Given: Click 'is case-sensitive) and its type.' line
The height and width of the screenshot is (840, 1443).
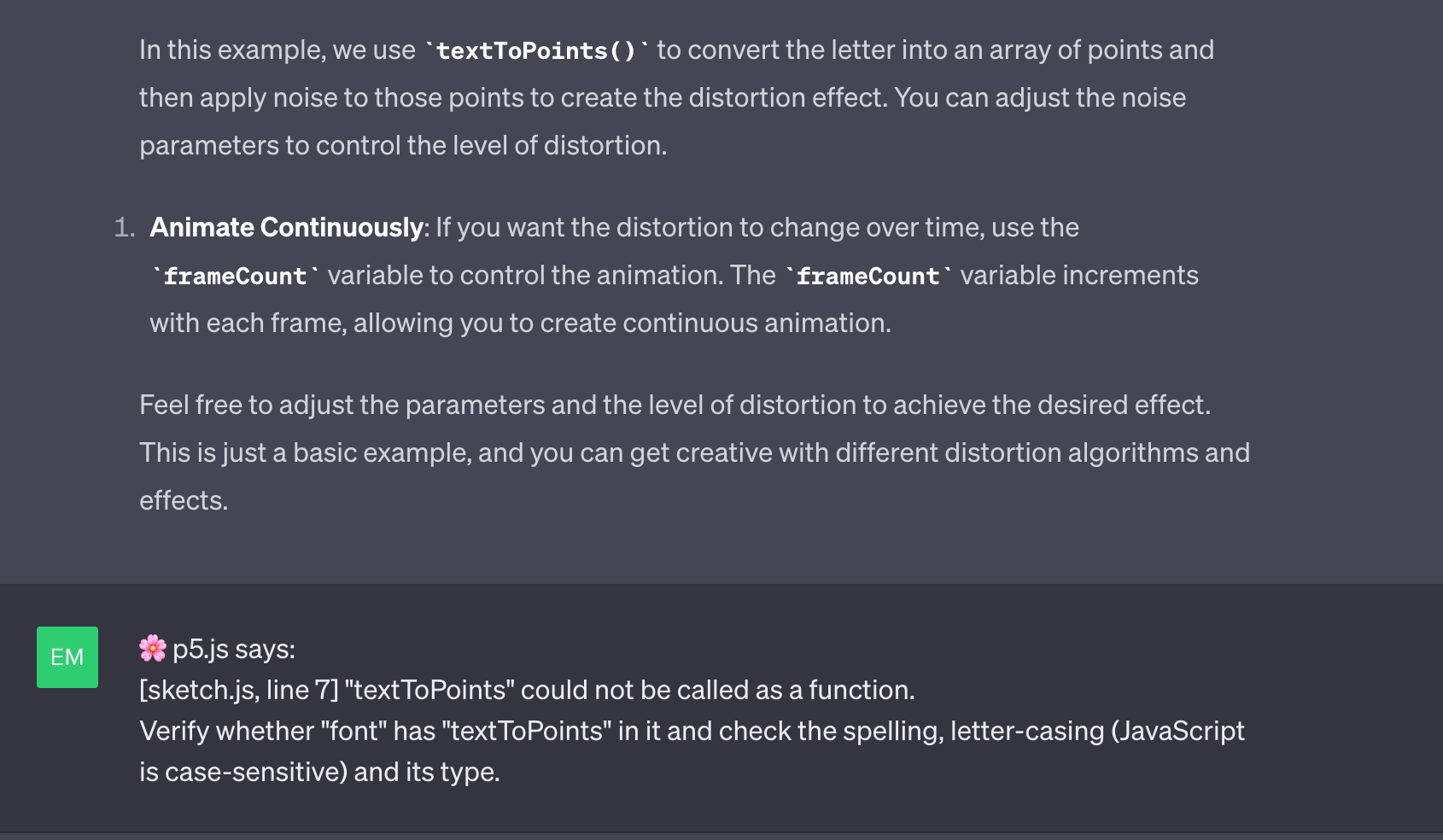Looking at the screenshot, I should point(319,772).
